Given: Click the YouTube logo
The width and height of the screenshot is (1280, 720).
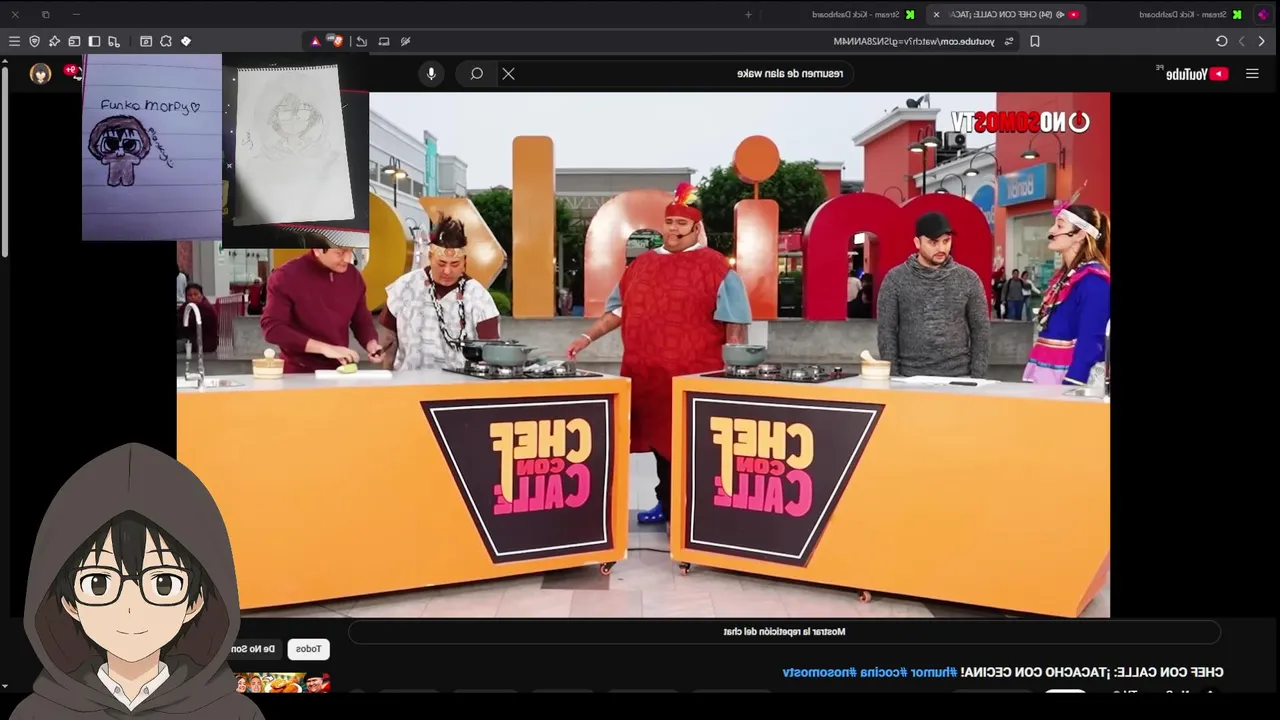Looking at the screenshot, I should click(x=1197, y=73).
